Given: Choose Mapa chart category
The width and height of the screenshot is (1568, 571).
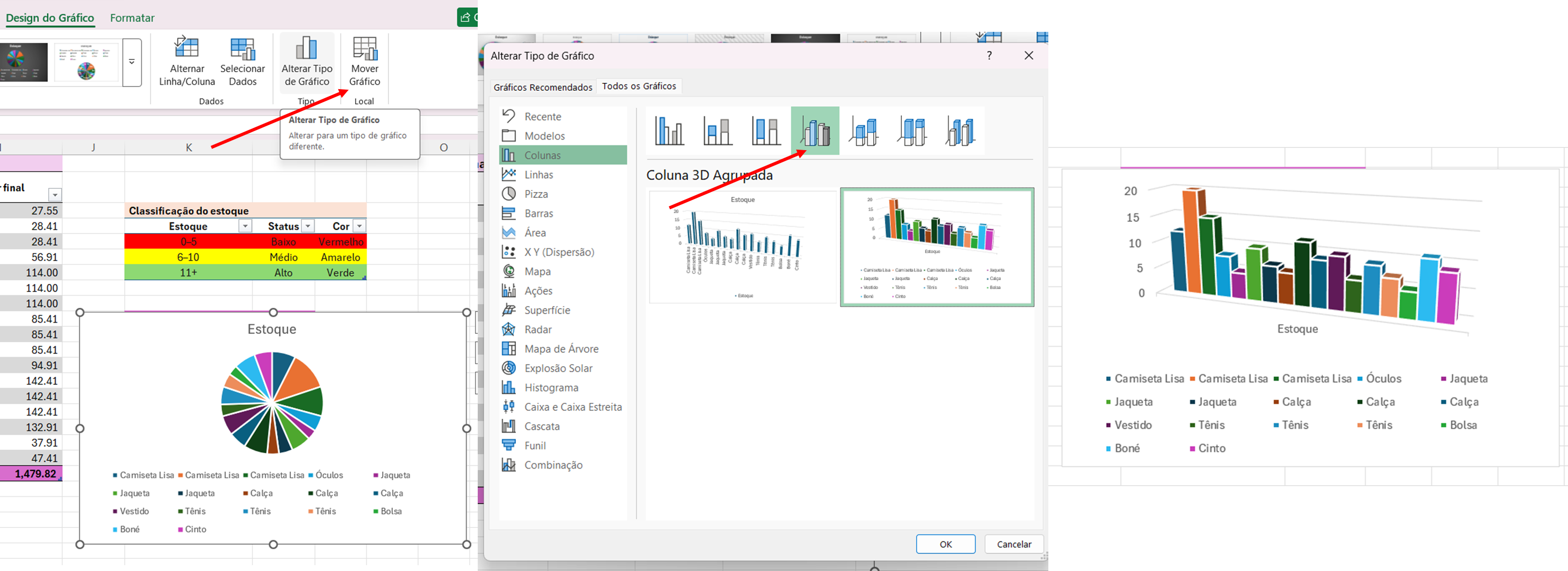Looking at the screenshot, I should (563, 272).
